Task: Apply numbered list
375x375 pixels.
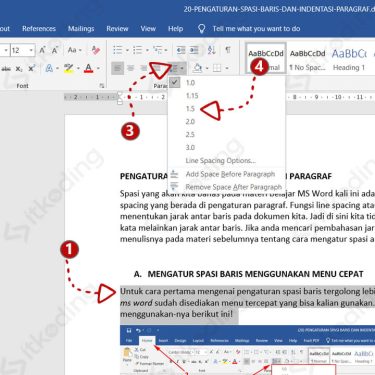Action: click(x=137, y=50)
